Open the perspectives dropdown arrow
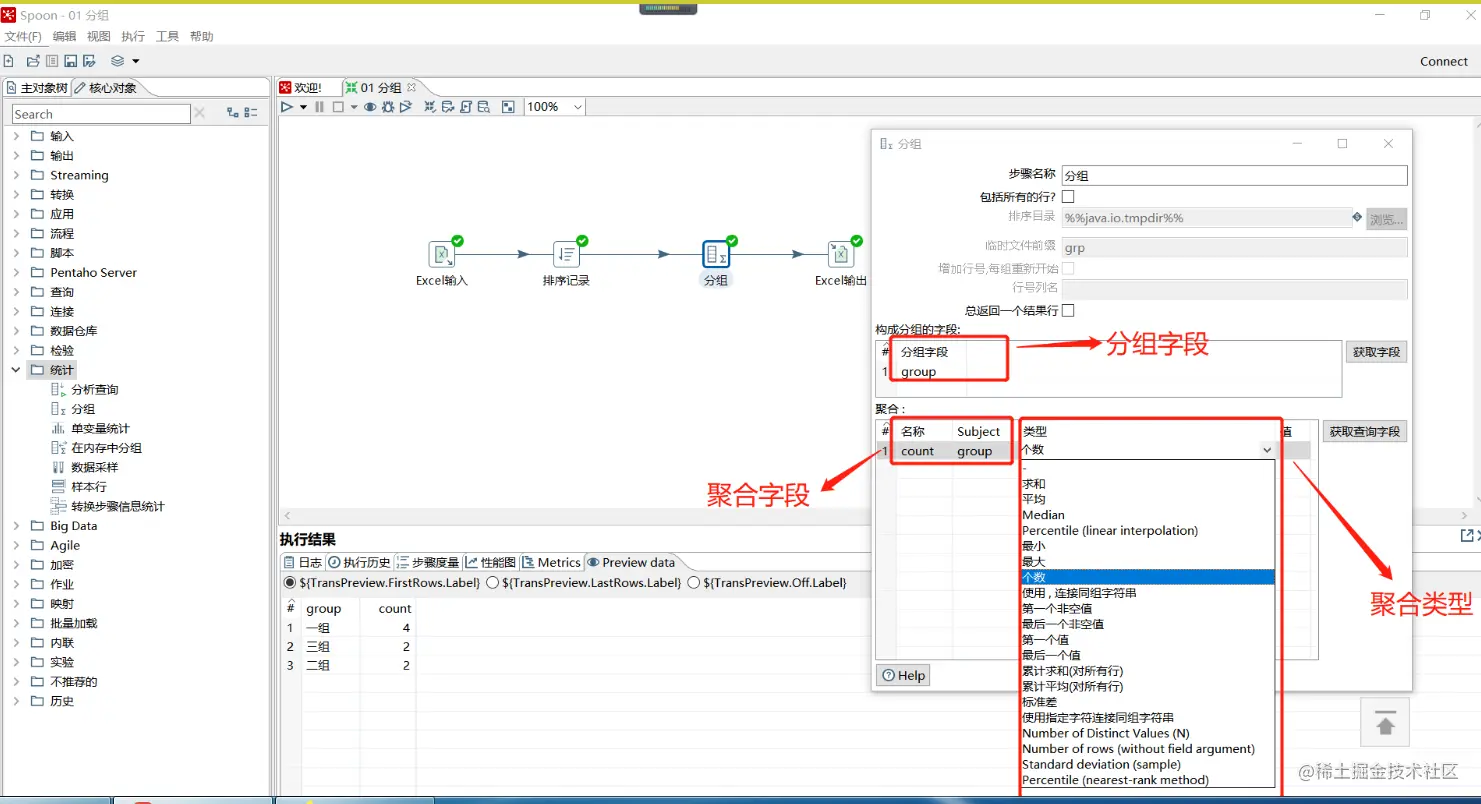Viewport: 1481px width, 804px height. pos(136,61)
